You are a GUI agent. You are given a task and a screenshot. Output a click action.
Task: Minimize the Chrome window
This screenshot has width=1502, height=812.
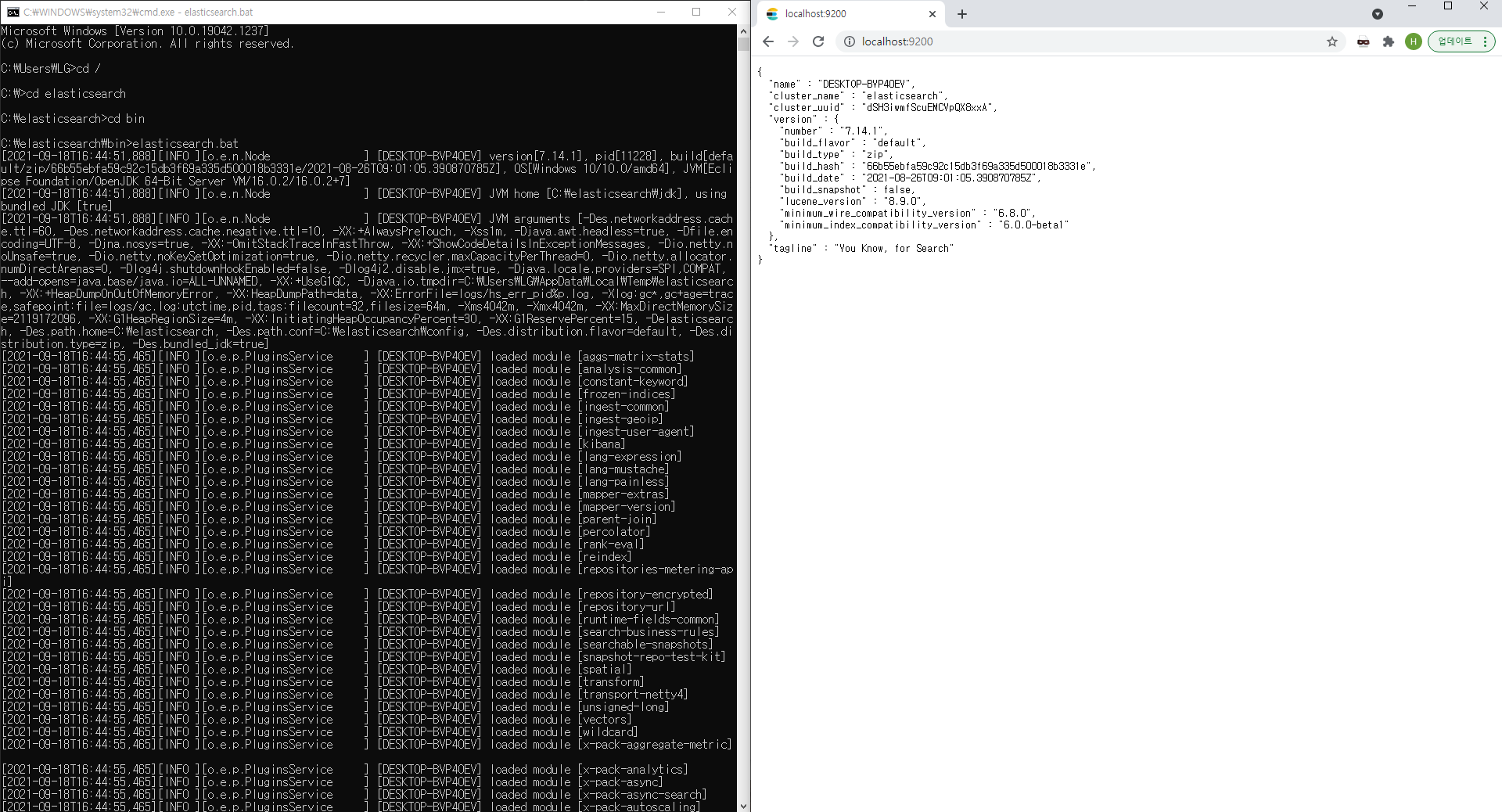[x=1412, y=6]
